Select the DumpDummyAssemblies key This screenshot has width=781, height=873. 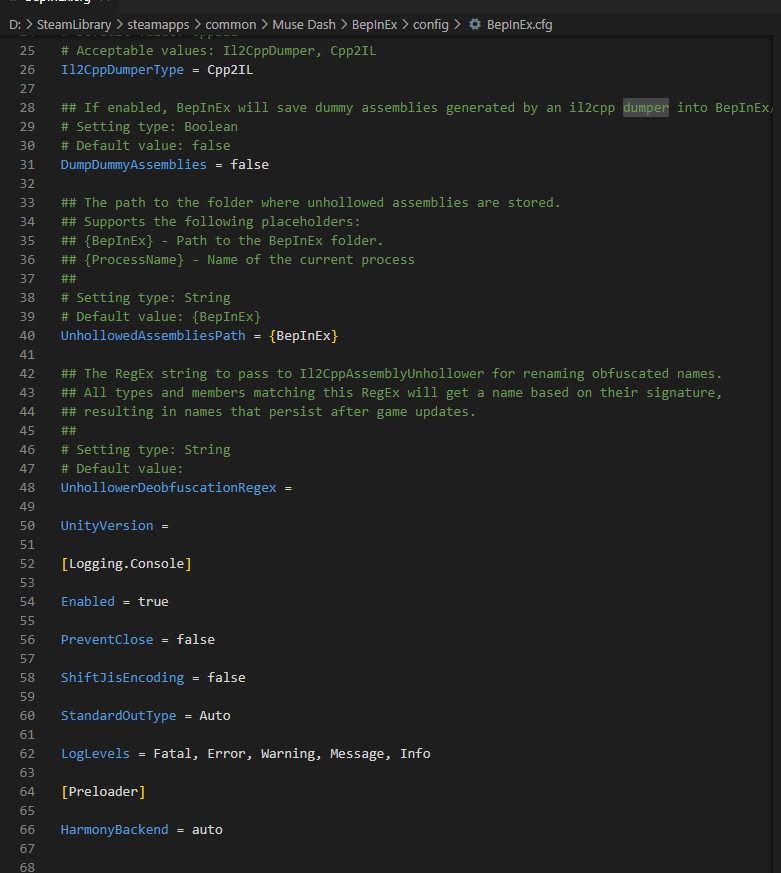pyautogui.click(x=134, y=164)
